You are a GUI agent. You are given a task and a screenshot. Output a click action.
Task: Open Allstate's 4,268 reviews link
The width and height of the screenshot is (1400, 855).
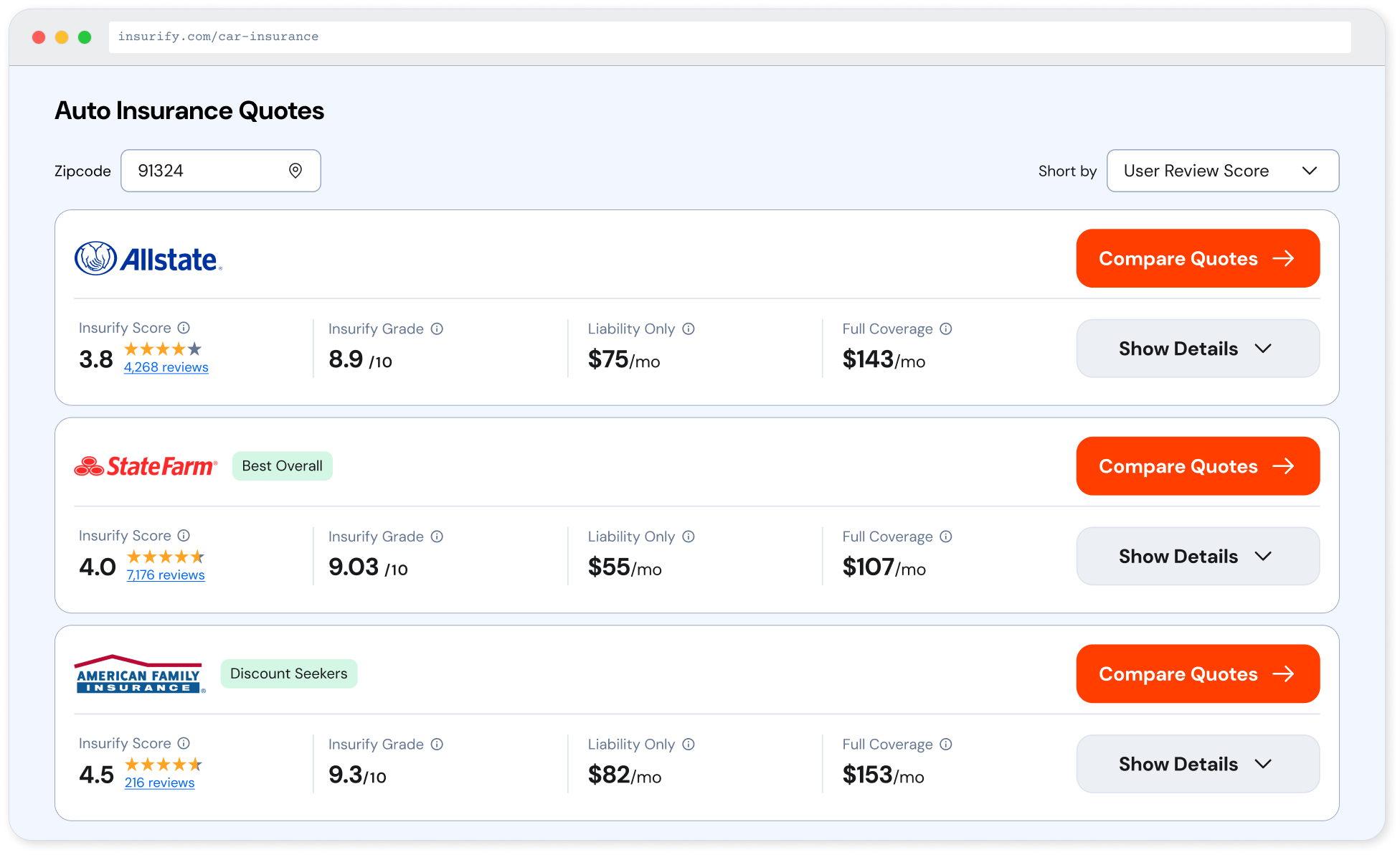166,367
